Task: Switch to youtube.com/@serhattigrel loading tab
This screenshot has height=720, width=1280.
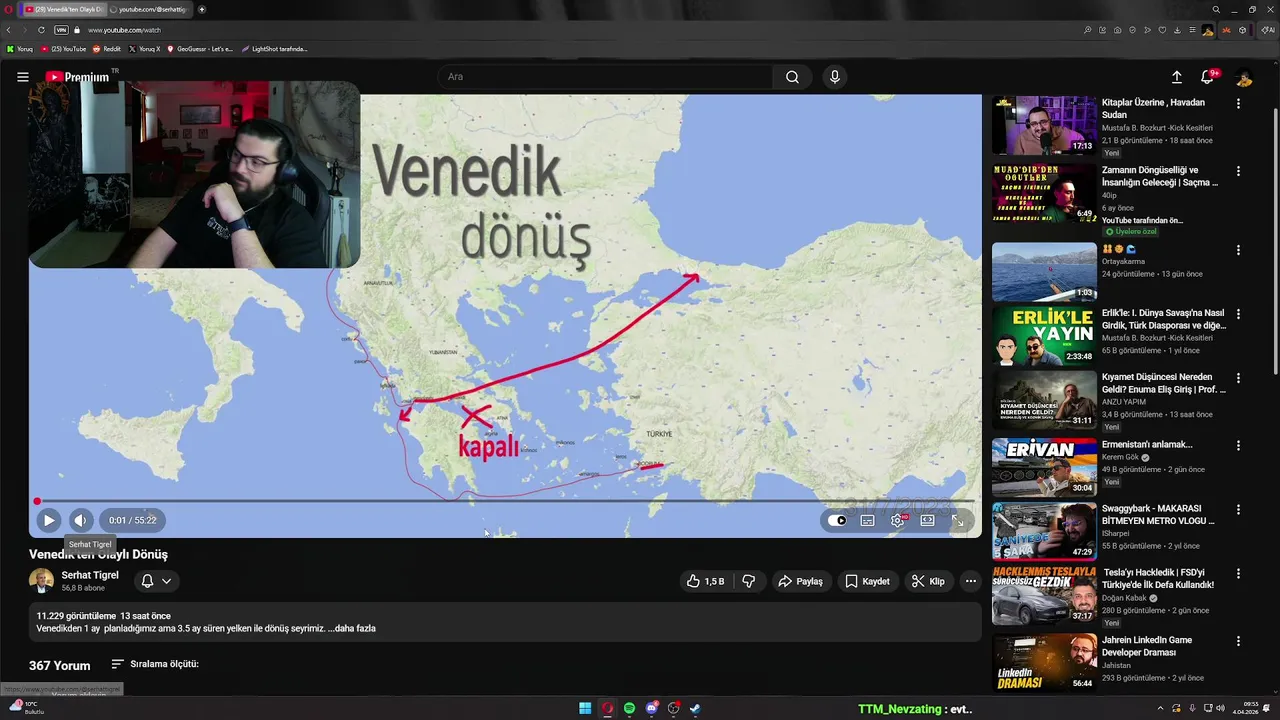Action: [149, 9]
